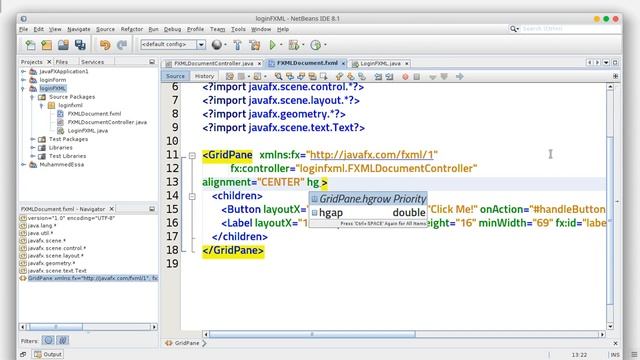Click the Redo arrow icon

click(122, 44)
